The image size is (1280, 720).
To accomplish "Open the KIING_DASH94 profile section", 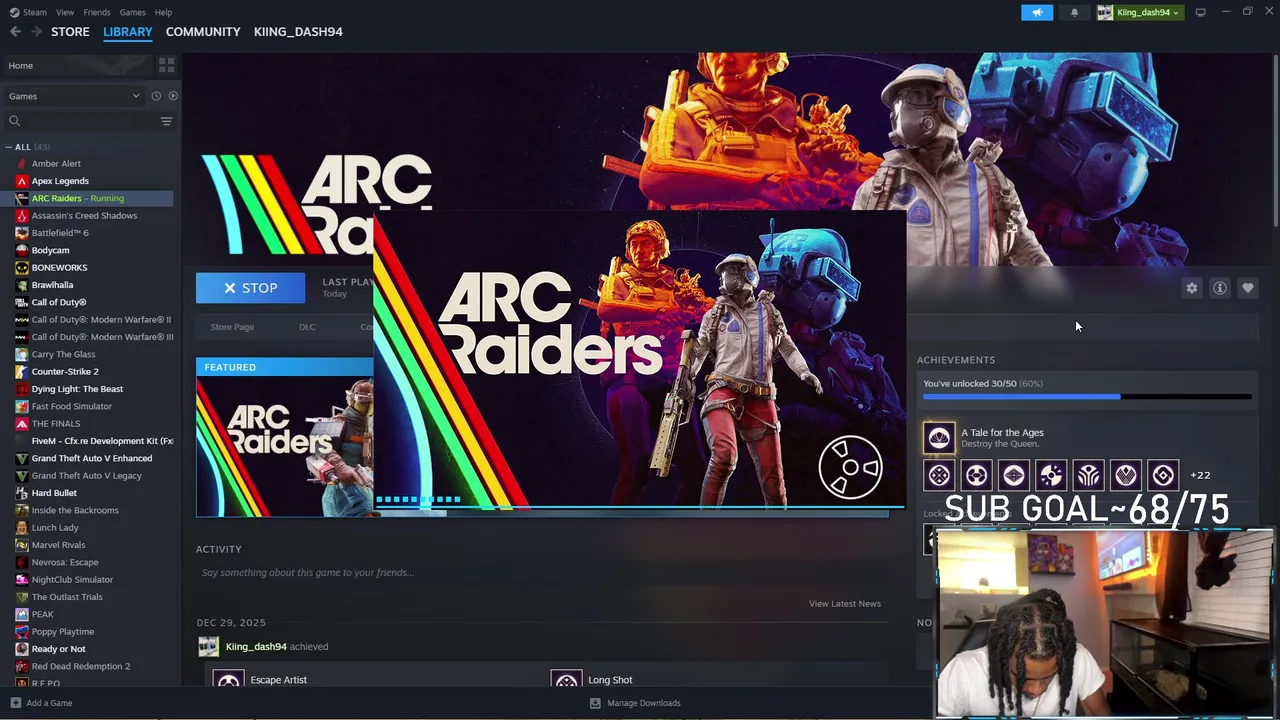I will coord(298,32).
